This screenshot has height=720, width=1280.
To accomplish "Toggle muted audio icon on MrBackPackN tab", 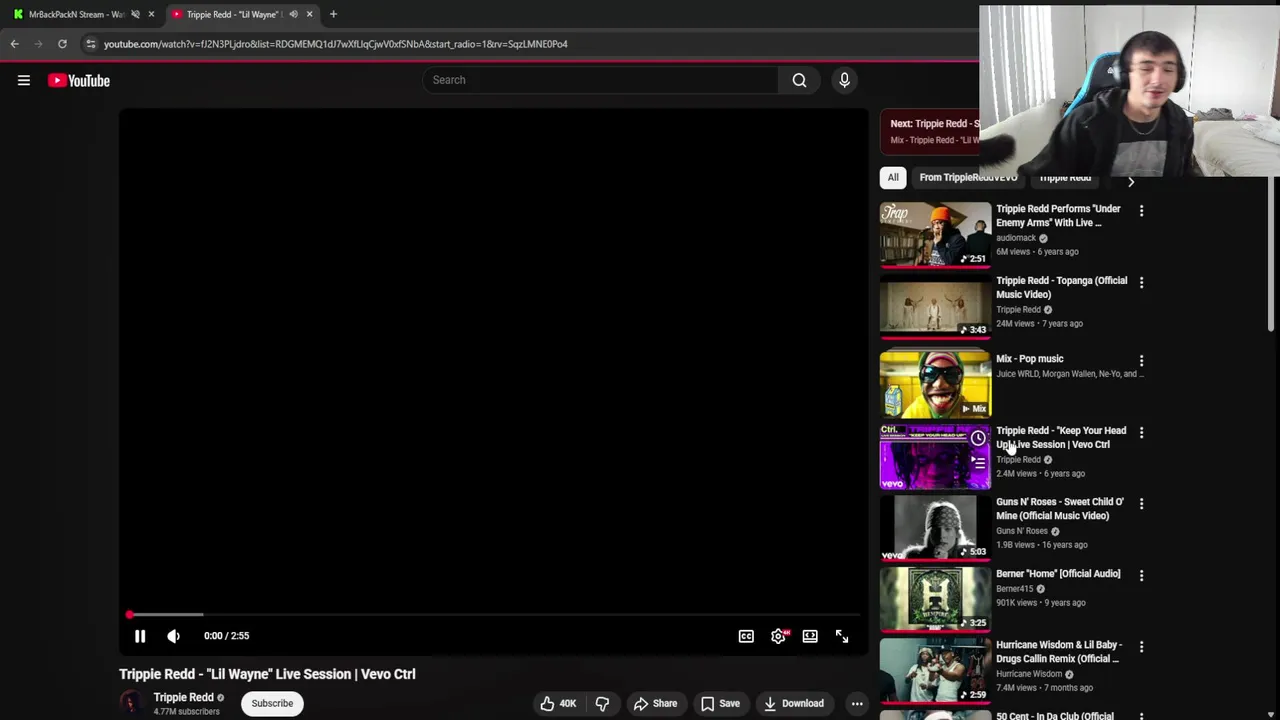I will click(x=135, y=14).
